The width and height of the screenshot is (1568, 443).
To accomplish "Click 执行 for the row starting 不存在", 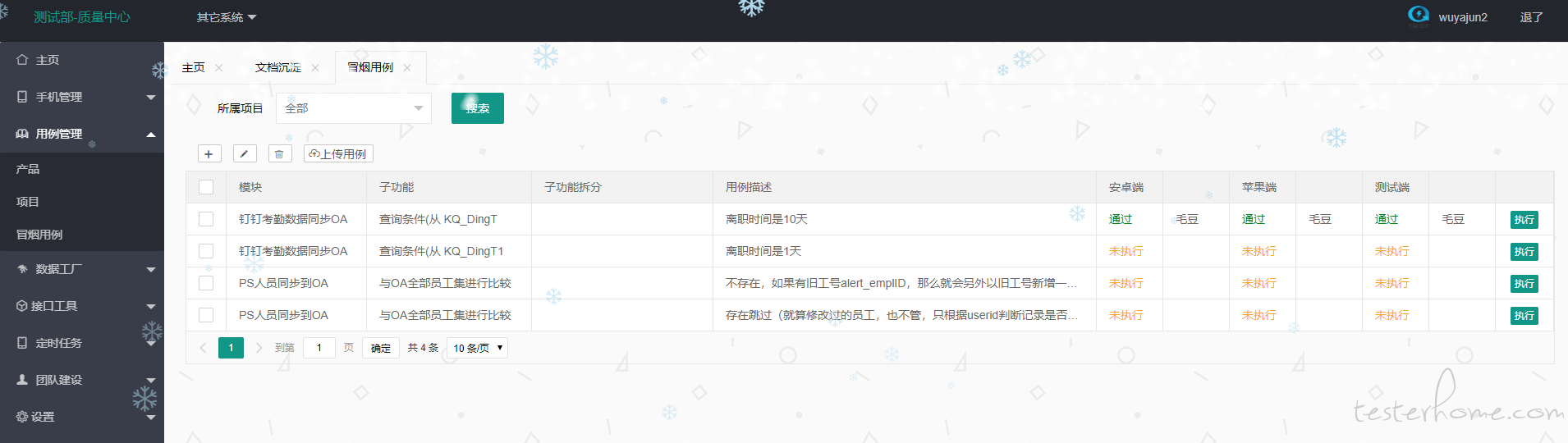I will [1524, 284].
